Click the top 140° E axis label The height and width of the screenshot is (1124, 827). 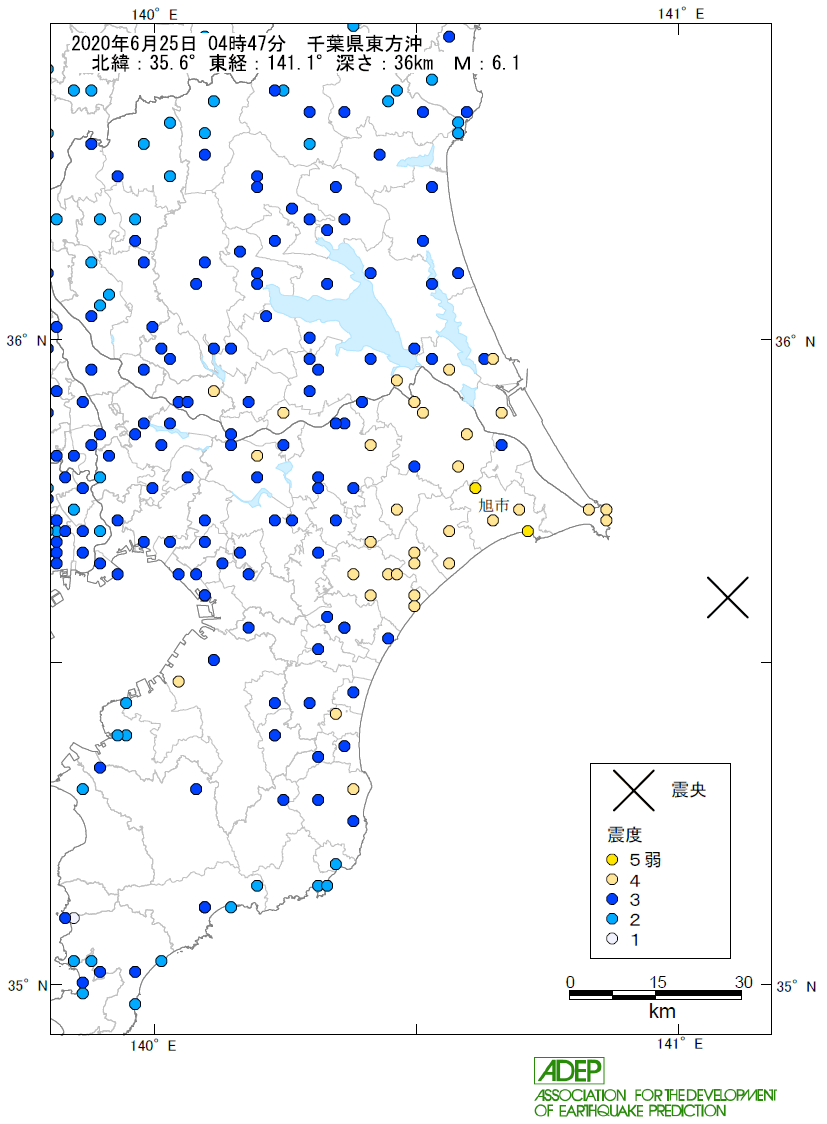coord(154,14)
